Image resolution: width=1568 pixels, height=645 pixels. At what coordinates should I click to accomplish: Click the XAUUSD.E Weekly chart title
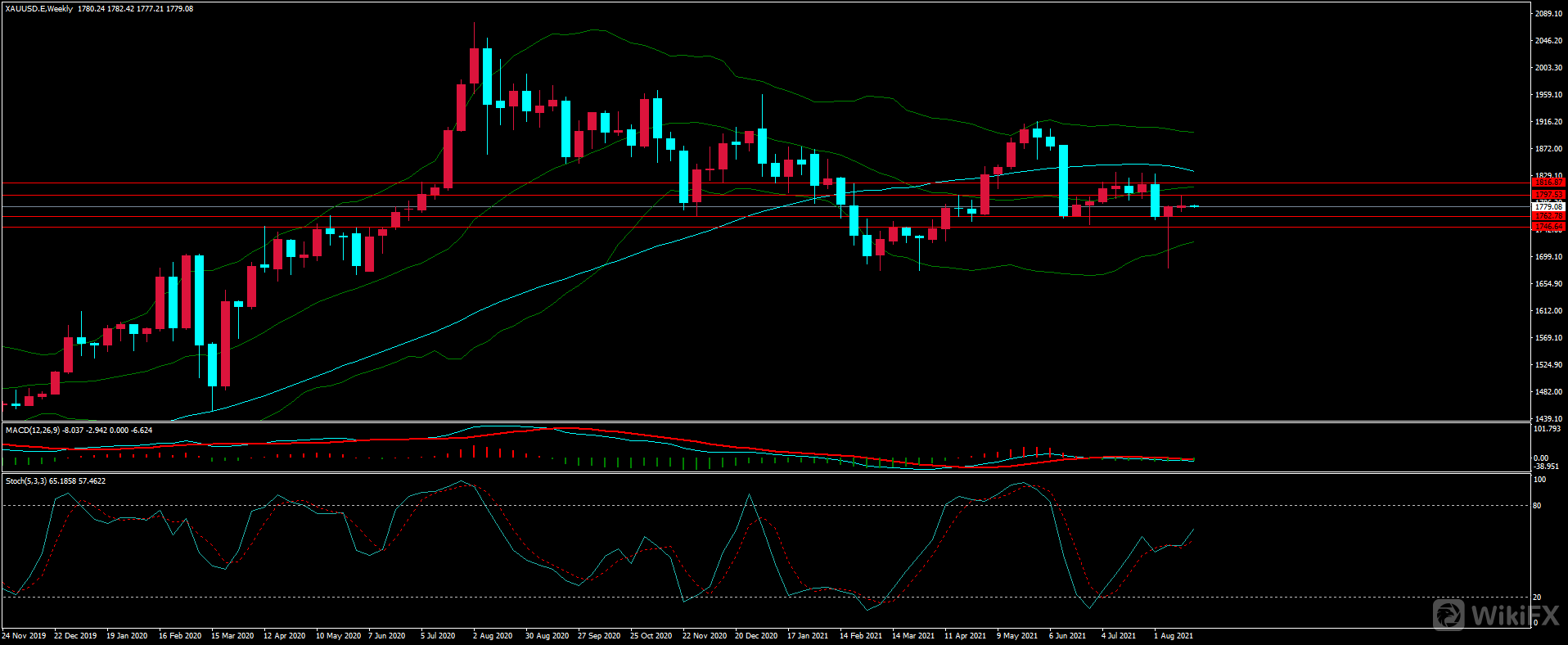(x=38, y=9)
